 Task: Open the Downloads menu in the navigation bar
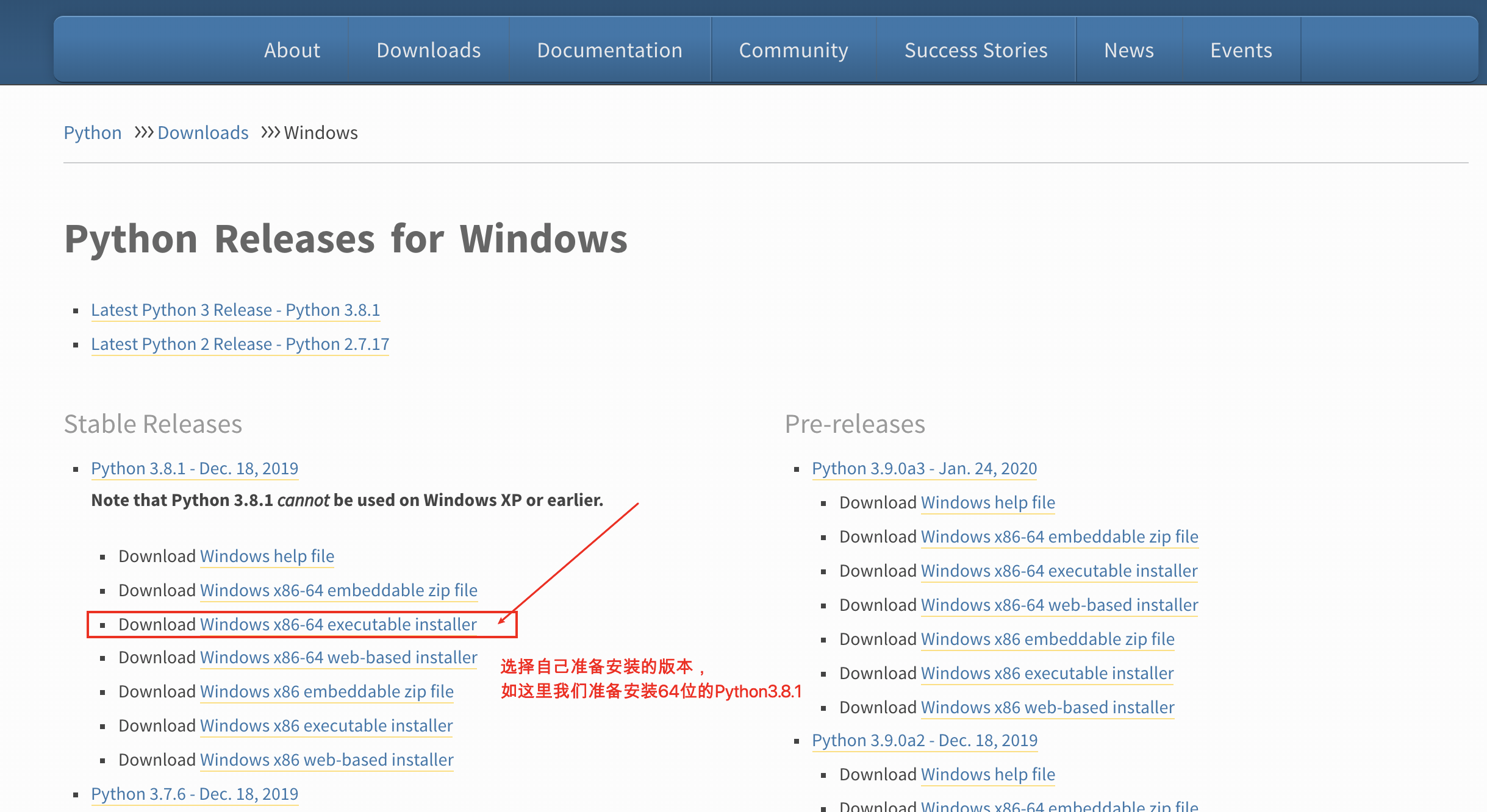click(x=428, y=50)
